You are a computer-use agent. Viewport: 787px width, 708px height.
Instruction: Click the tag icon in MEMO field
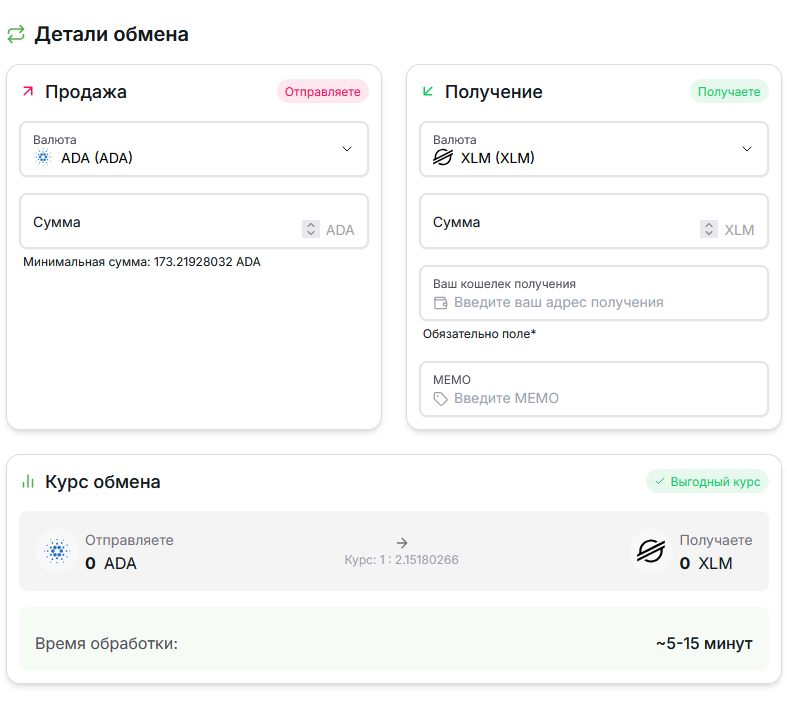(441, 398)
